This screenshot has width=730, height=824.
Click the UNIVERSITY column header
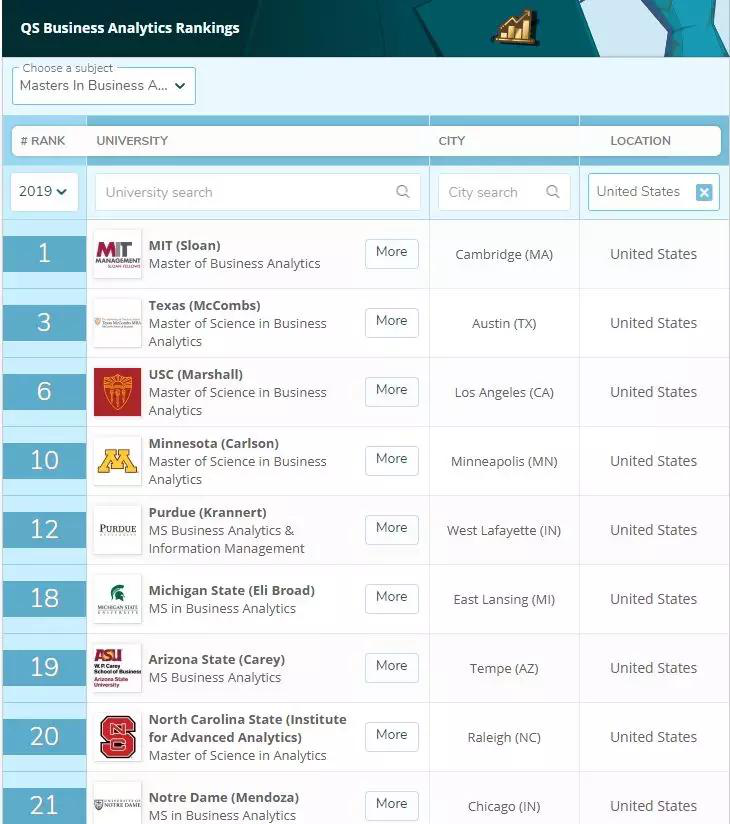(x=132, y=141)
